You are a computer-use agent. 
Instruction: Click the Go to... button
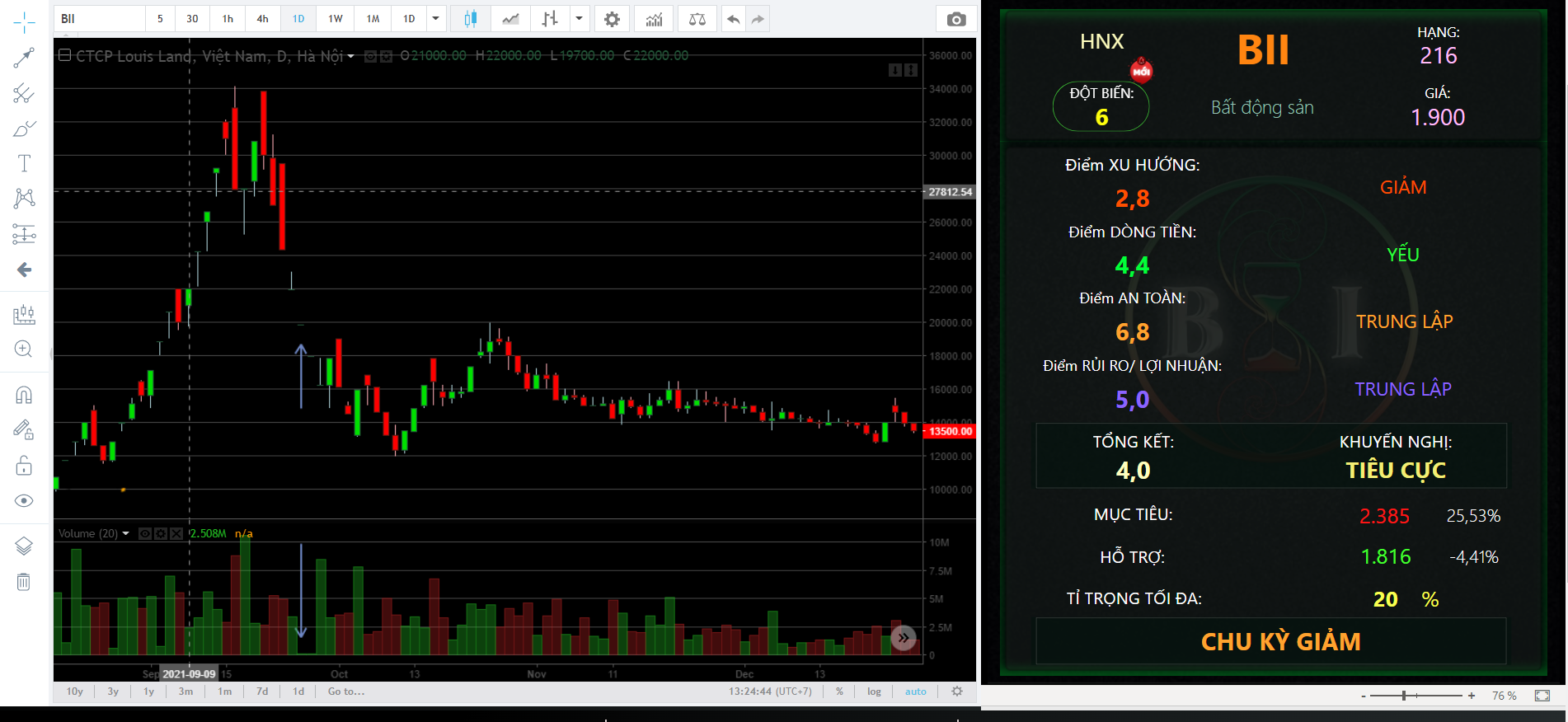(346, 692)
